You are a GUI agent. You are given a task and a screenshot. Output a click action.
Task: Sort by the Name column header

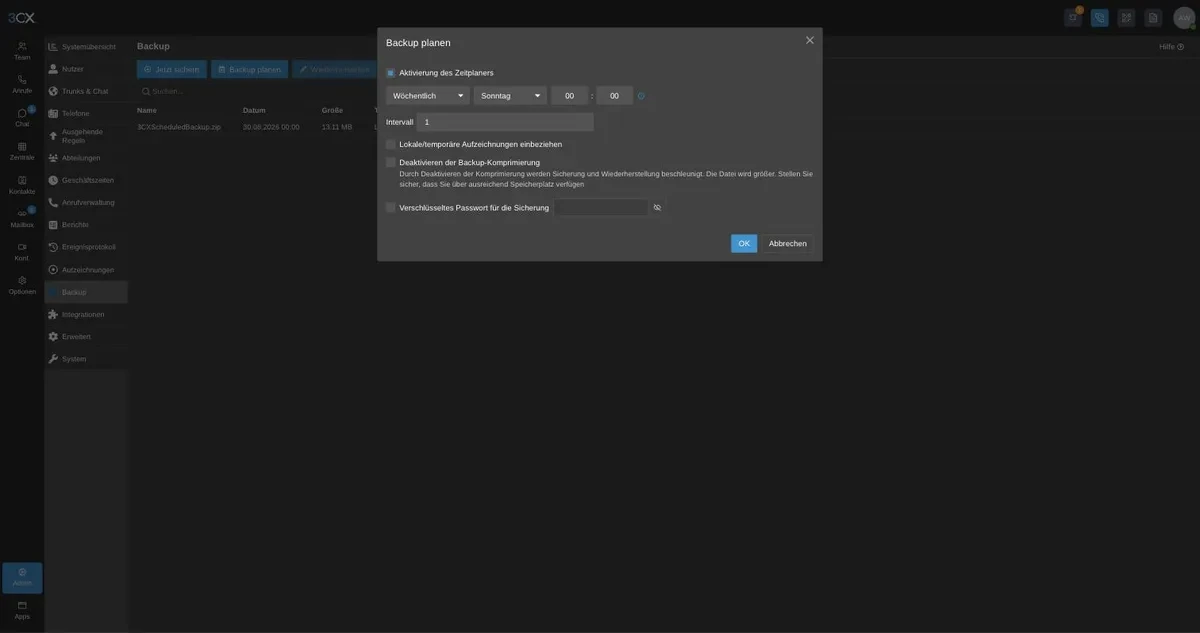tap(147, 110)
